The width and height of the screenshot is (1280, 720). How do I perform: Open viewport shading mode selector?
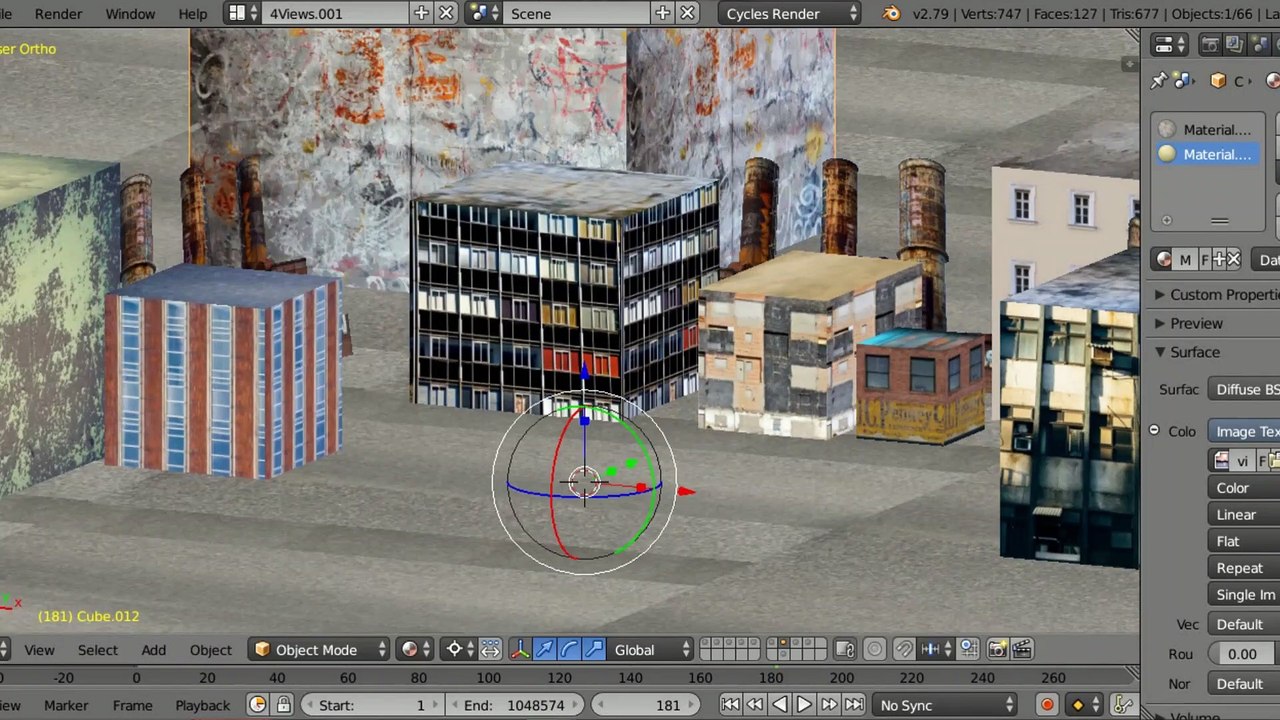tap(415, 650)
